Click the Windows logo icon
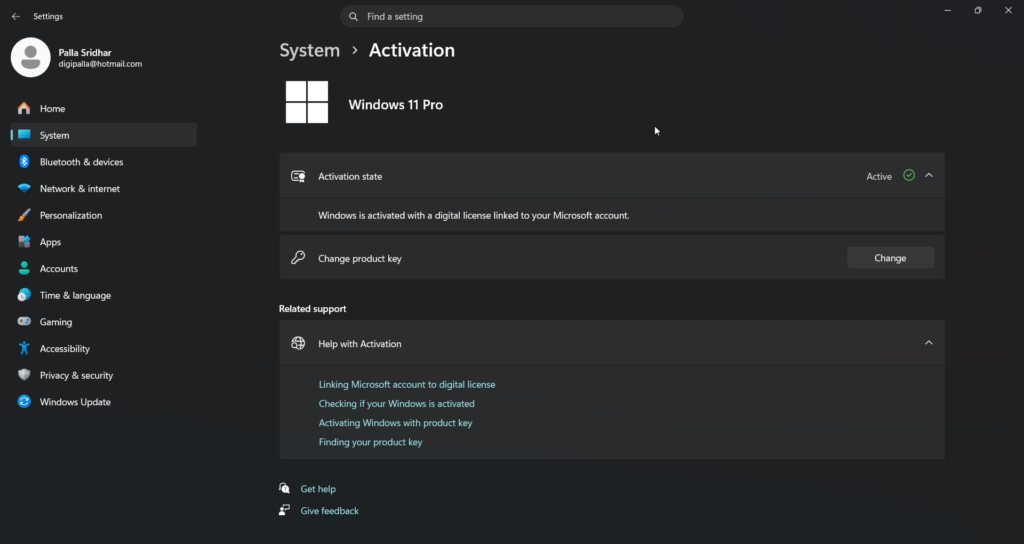Image resolution: width=1024 pixels, height=544 pixels. pyautogui.click(x=307, y=102)
